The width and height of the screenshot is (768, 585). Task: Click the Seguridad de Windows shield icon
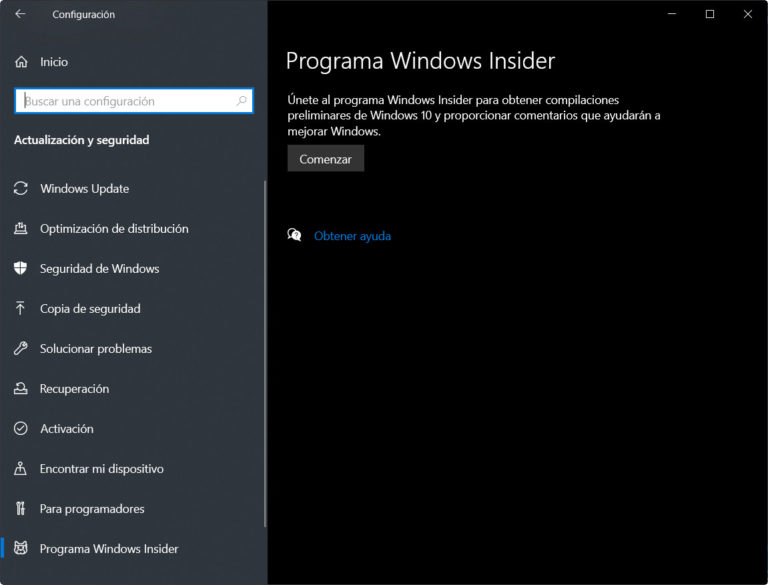[x=21, y=268]
